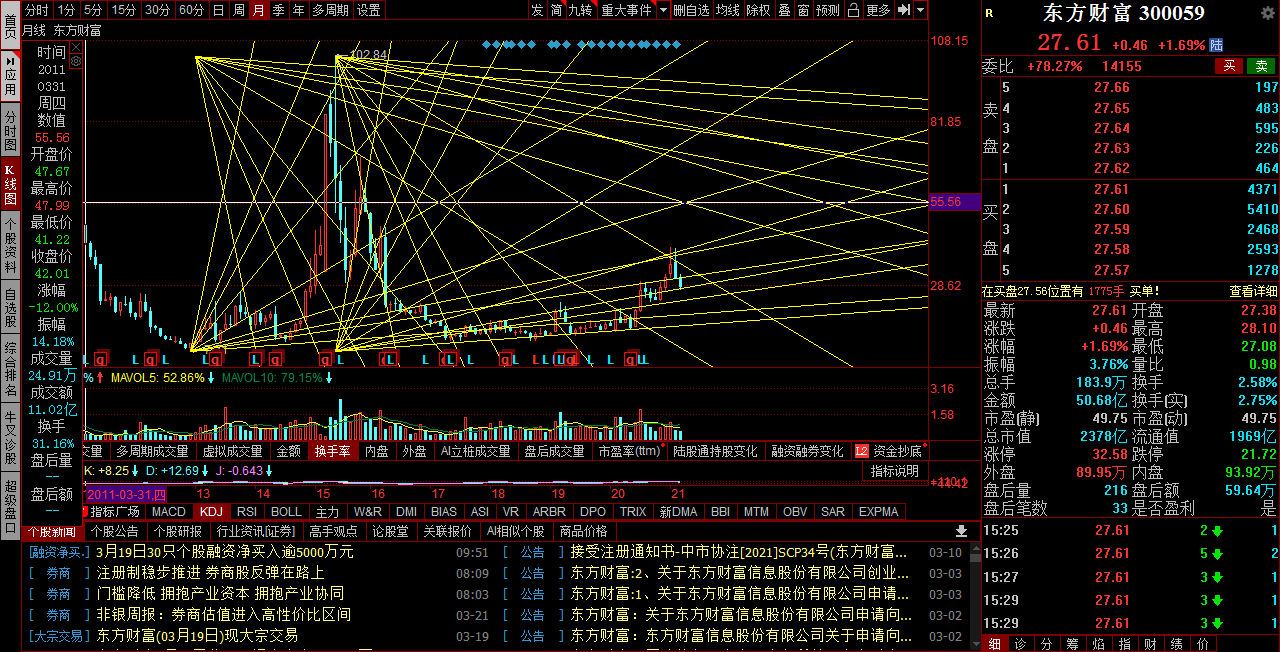This screenshot has height=652, width=1280.
Task: Open 牛叉诊股 in the left sidebar
Action: (x=10, y=436)
